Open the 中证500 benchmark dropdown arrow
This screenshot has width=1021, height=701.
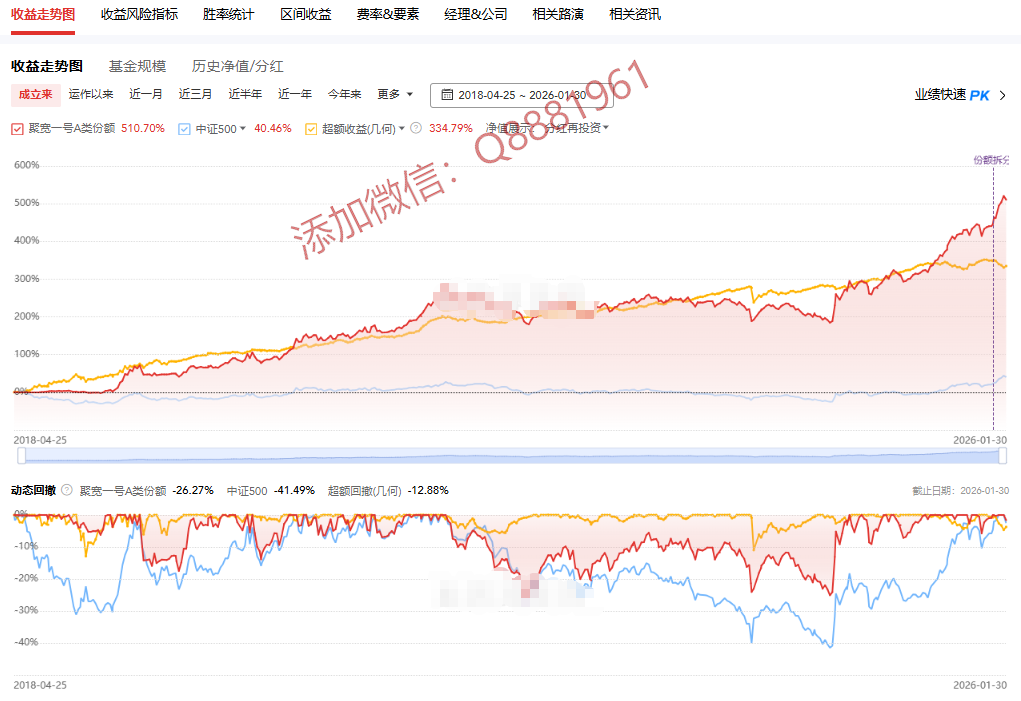coord(243,128)
